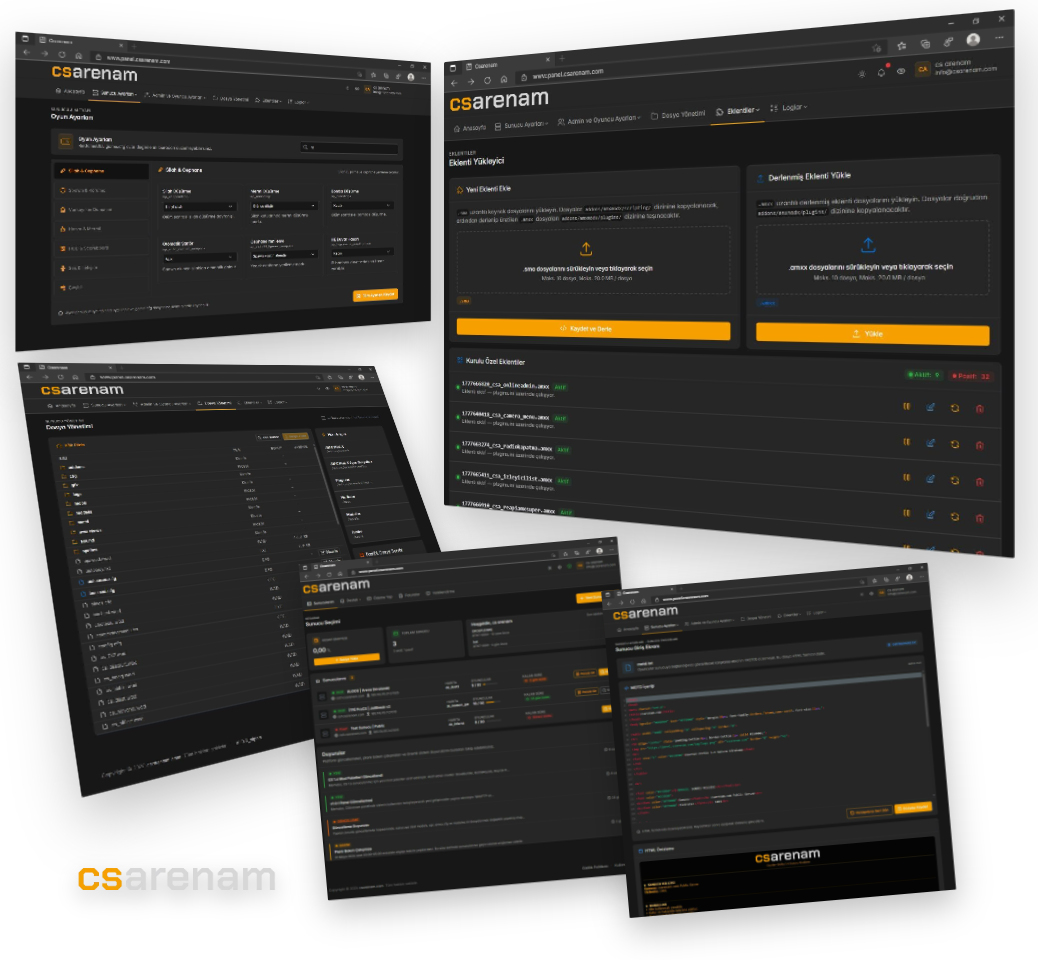Expand the Eklentiler menu in the large window
Image resolution: width=1038 pixels, height=960 pixels.
737,111
